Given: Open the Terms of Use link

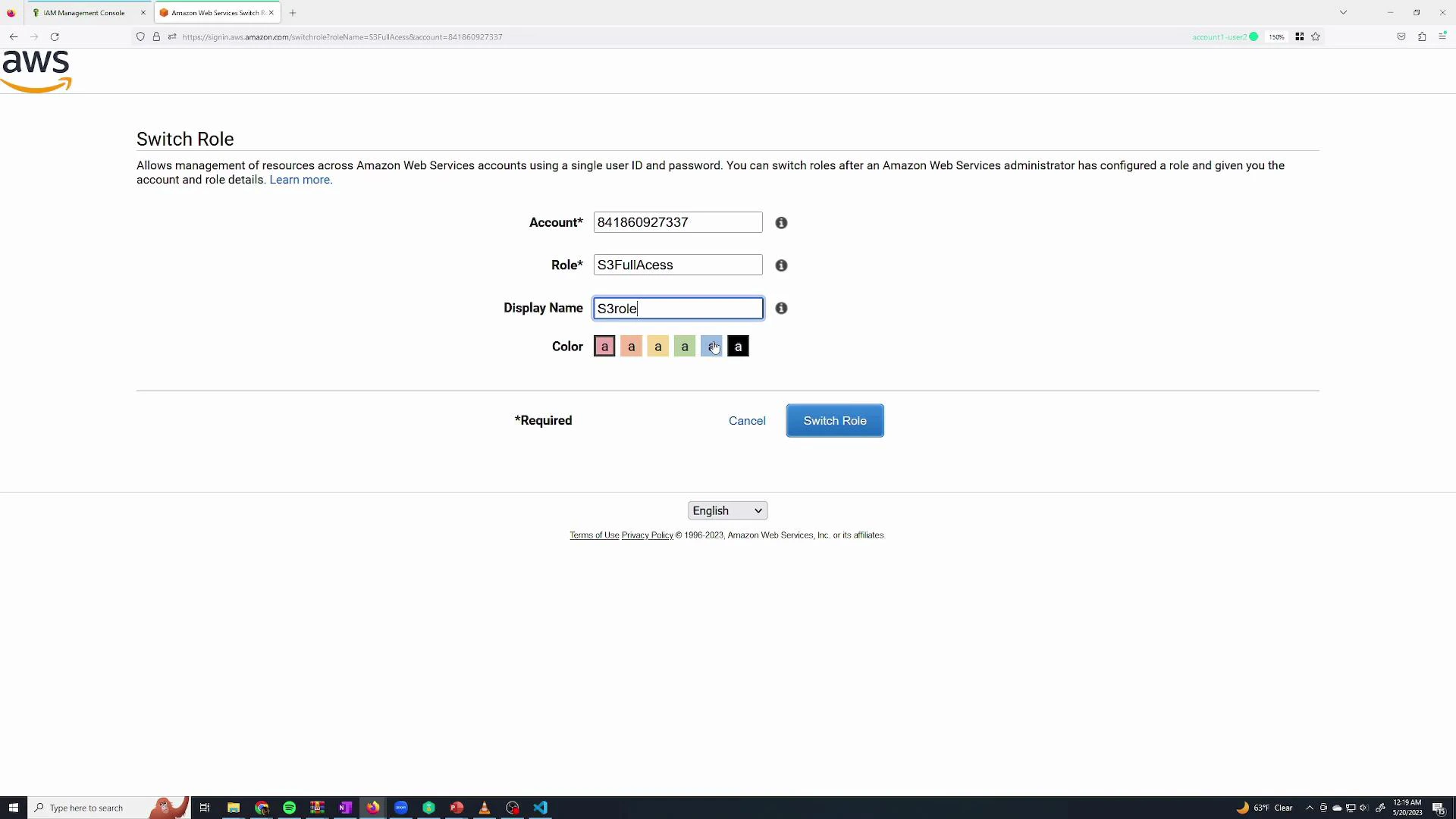Looking at the screenshot, I should (x=594, y=535).
